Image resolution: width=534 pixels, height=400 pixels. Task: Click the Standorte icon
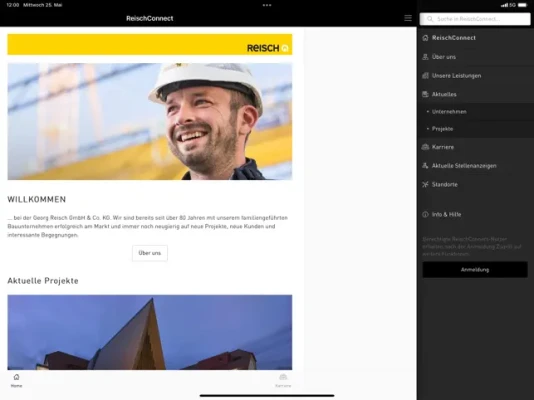coord(425,185)
